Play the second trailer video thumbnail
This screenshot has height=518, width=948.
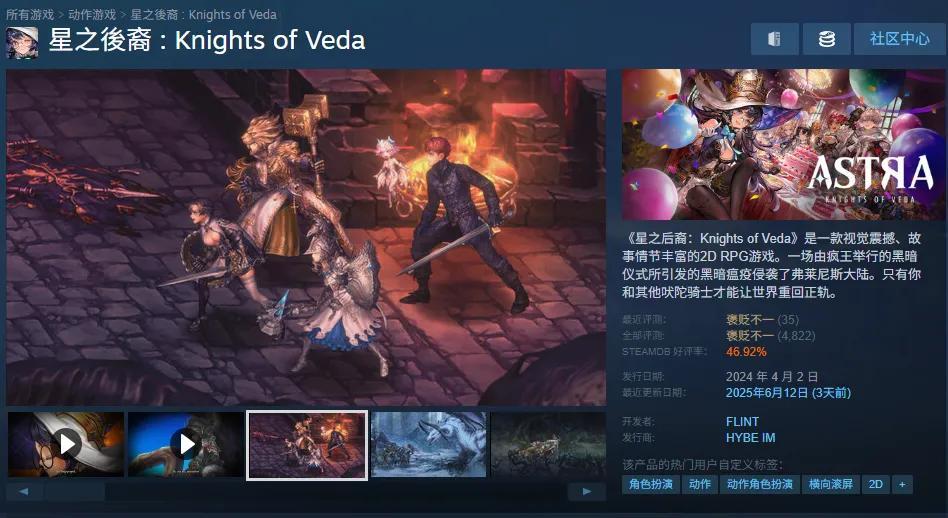pyautogui.click(x=186, y=444)
